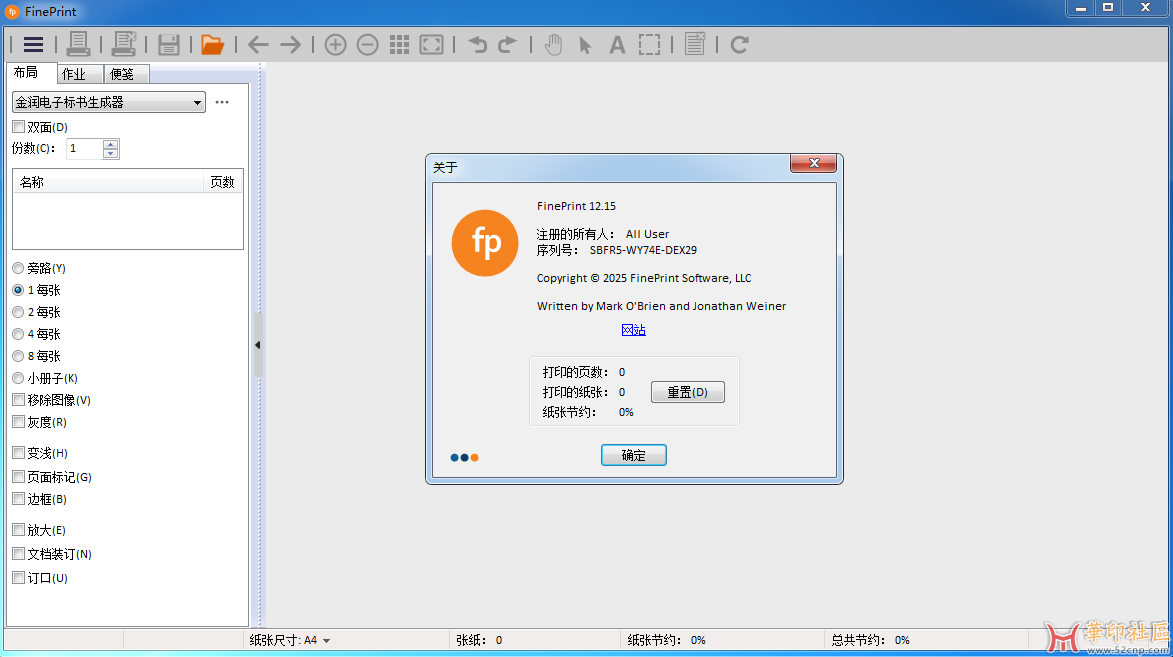Go to previous page with left arrow
The width and height of the screenshot is (1173, 657).
click(258, 45)
